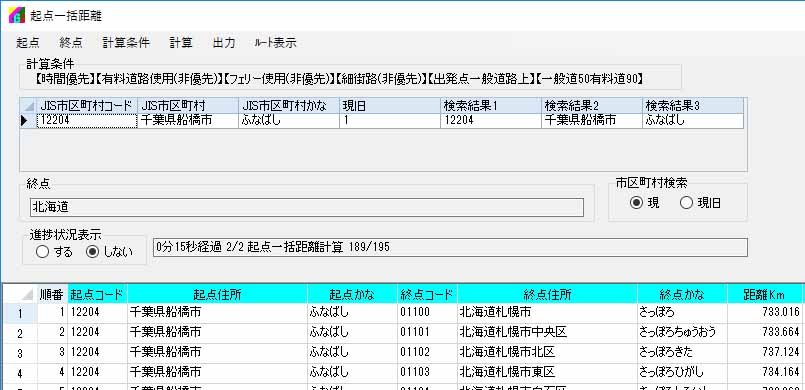Click the 起点コード column header
This screenshot has width=805, height=390.
click(98, 295)
